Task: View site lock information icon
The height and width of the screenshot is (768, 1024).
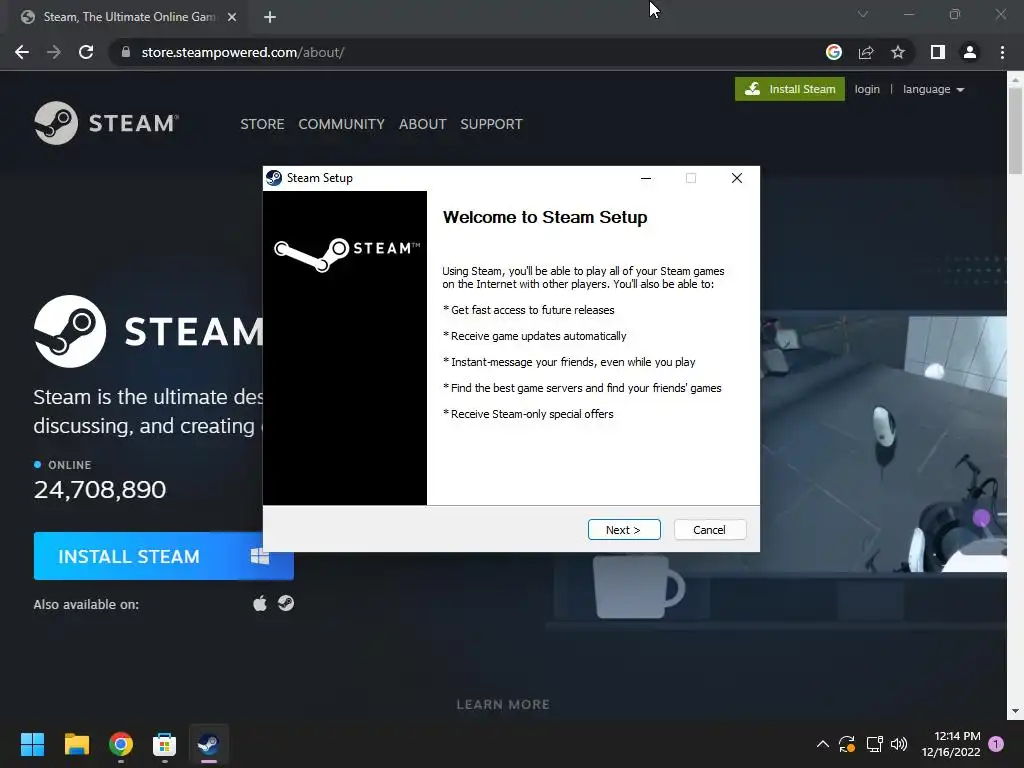Action: (125, 52)
